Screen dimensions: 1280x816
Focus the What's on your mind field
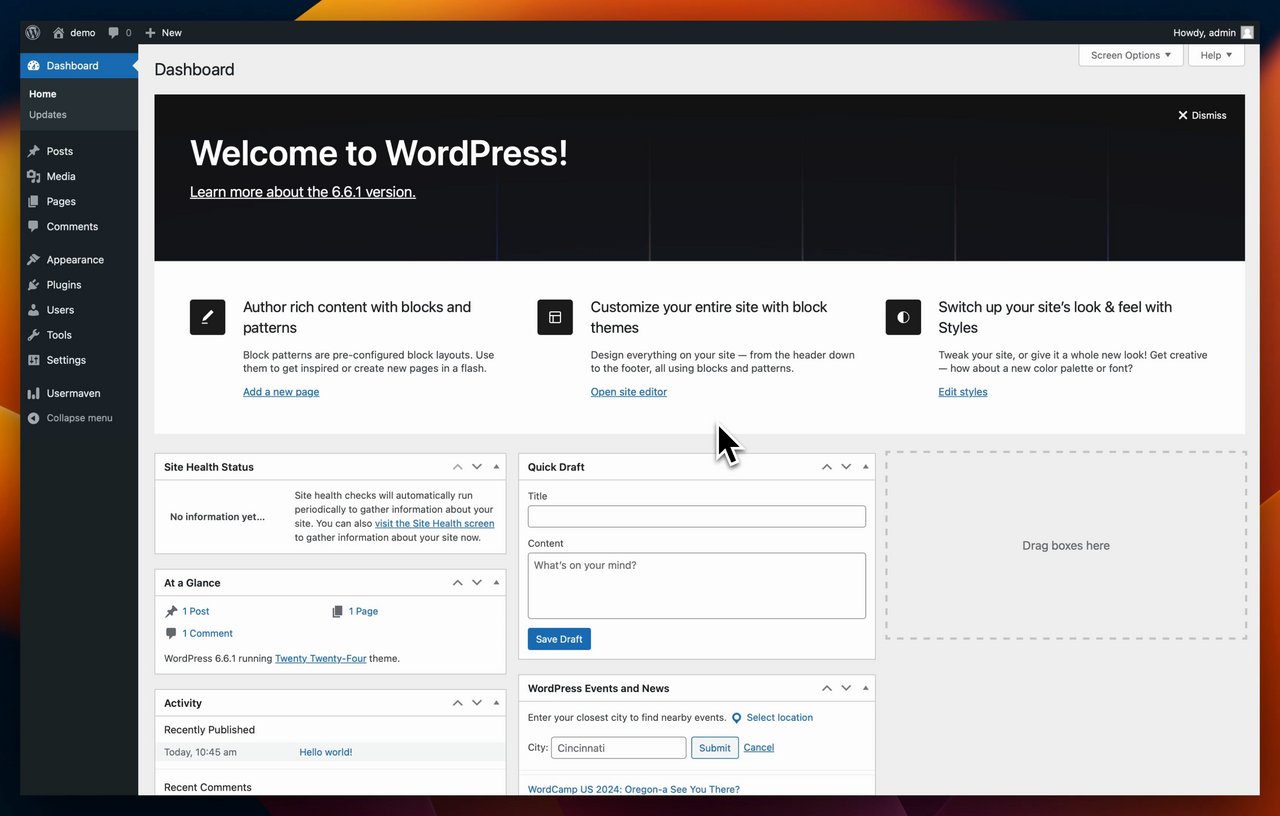point(697,586)
